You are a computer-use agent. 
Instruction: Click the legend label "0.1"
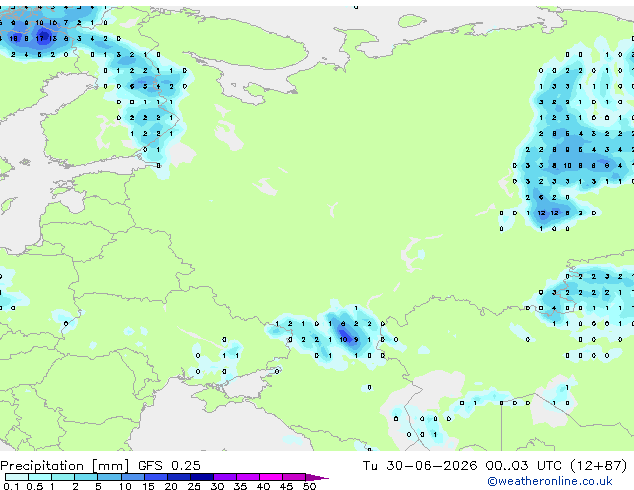coord(11,486)
